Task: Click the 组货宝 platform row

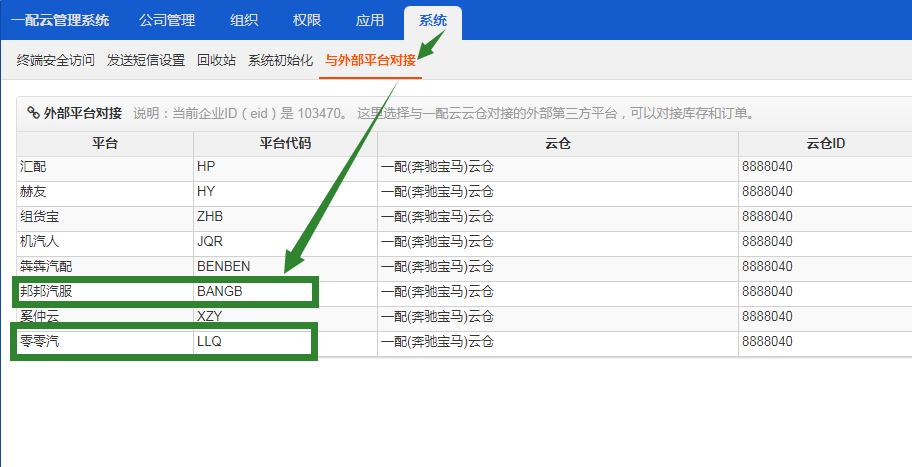Action: tap(40, 217)
